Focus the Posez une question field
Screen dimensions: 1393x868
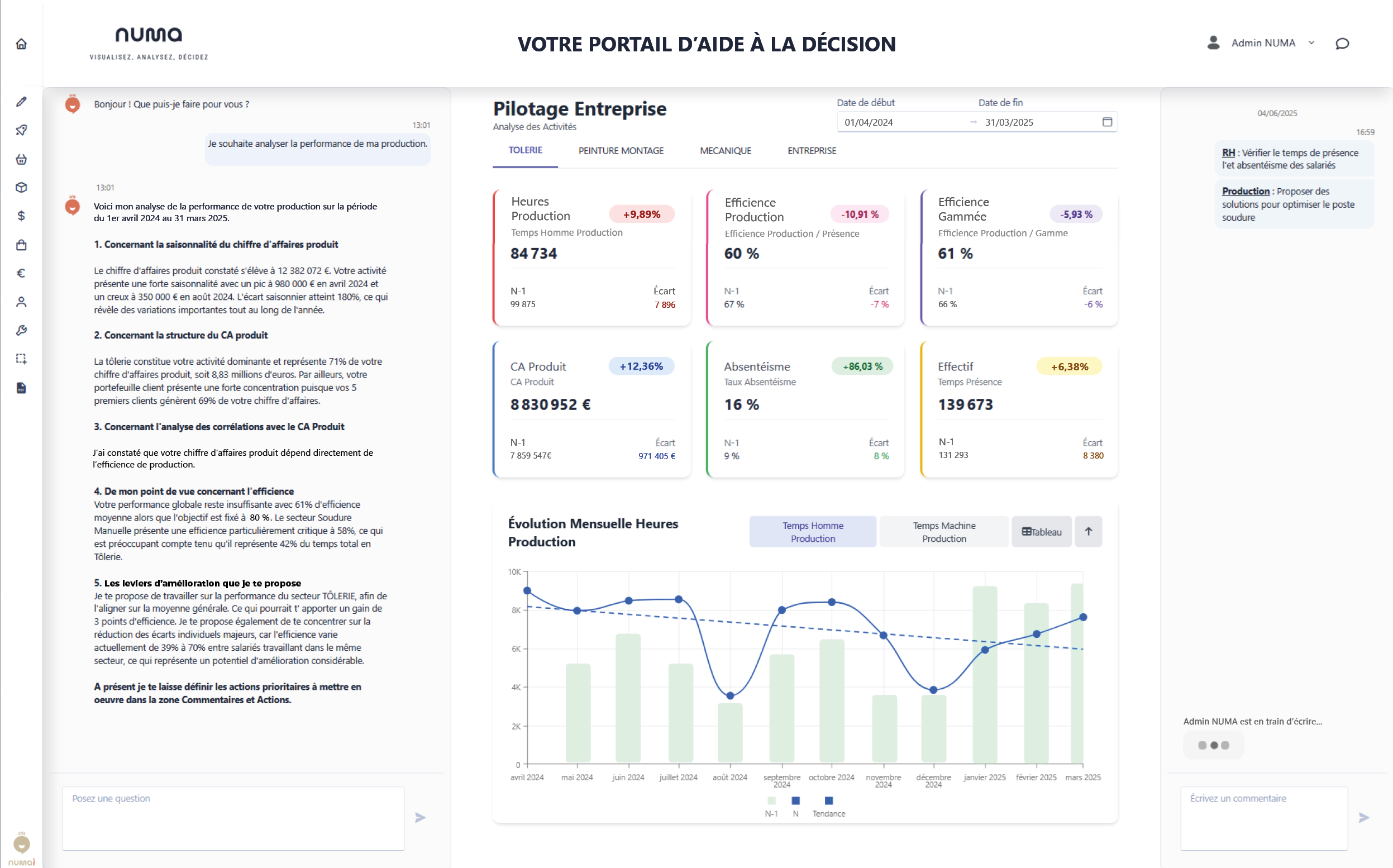tap(233, 818)
